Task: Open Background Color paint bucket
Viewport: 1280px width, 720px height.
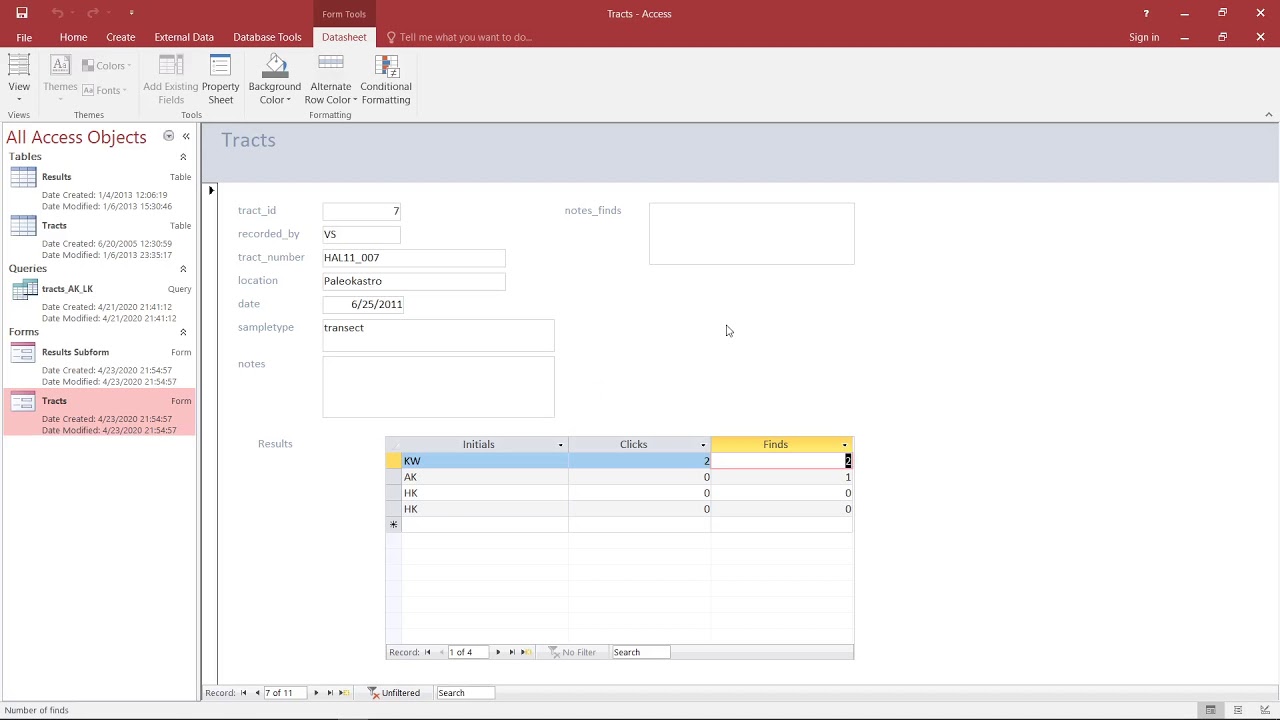Action: 274,80
